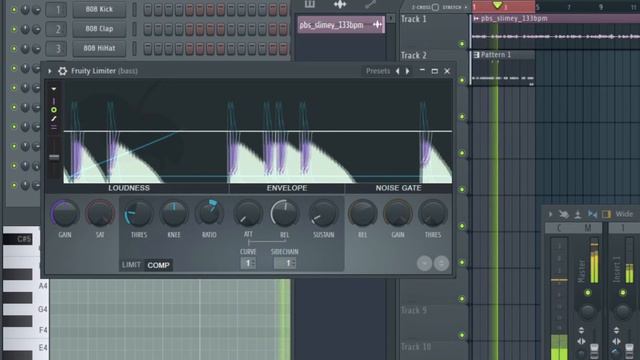Open the mixer options arrow menu
Screen dimensions: 640x360
click(x=550, y=214)
